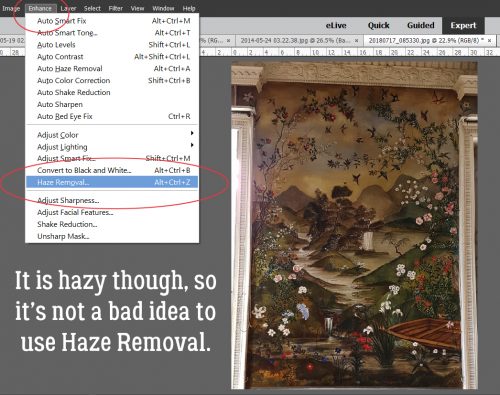Expand the Adjust Color submenu arrow

192,133
